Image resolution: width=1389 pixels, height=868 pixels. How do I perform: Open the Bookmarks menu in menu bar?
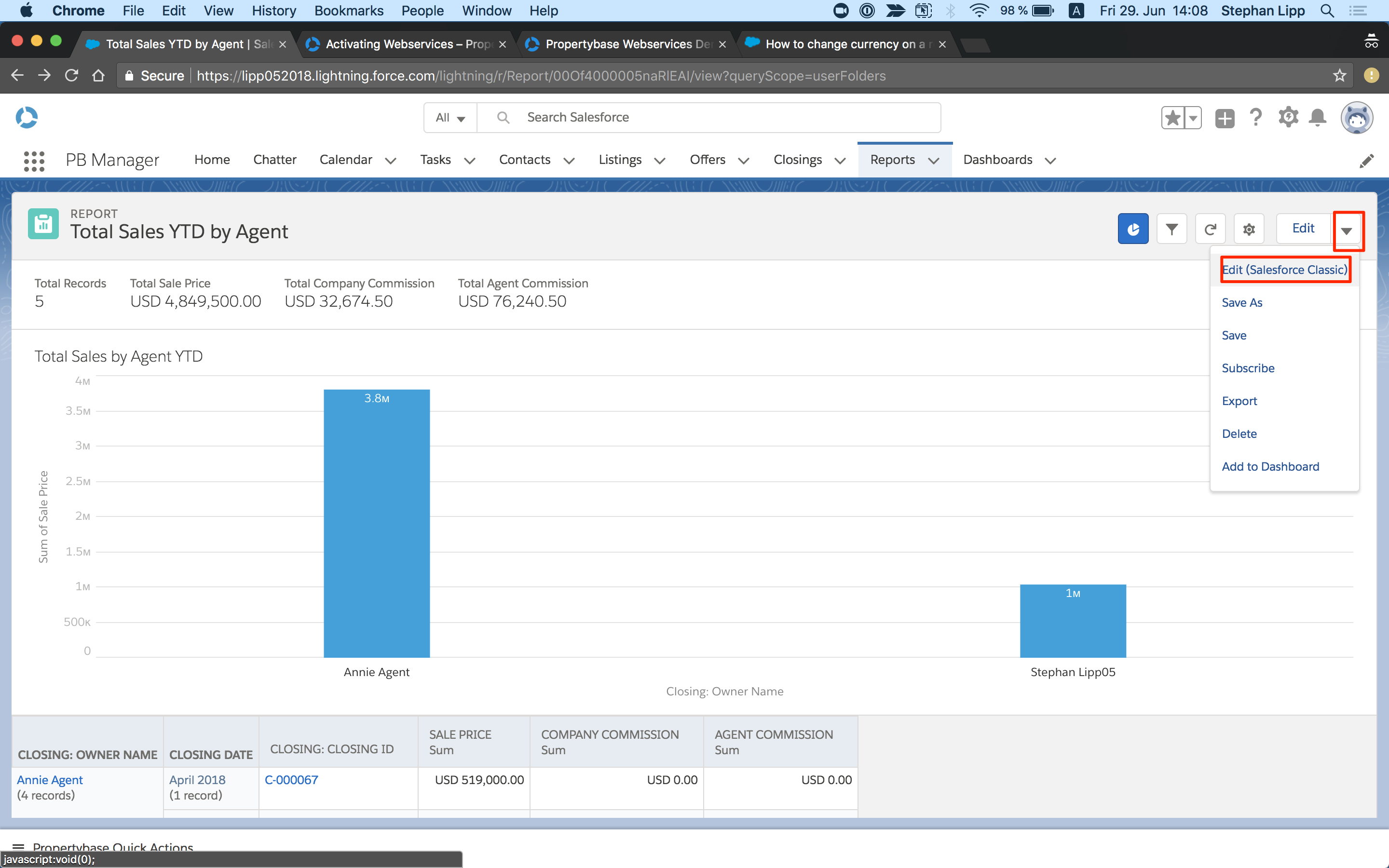pos(348,10)
